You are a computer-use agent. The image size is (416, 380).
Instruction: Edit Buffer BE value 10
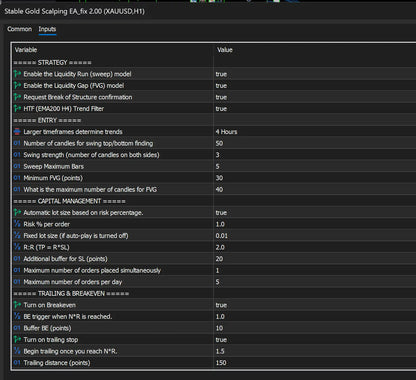[x=219, y=328]
